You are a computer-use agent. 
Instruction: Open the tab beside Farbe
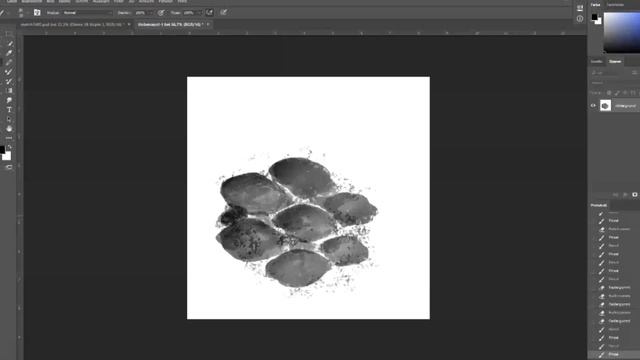pyautogui.click(x=615, y=5)
